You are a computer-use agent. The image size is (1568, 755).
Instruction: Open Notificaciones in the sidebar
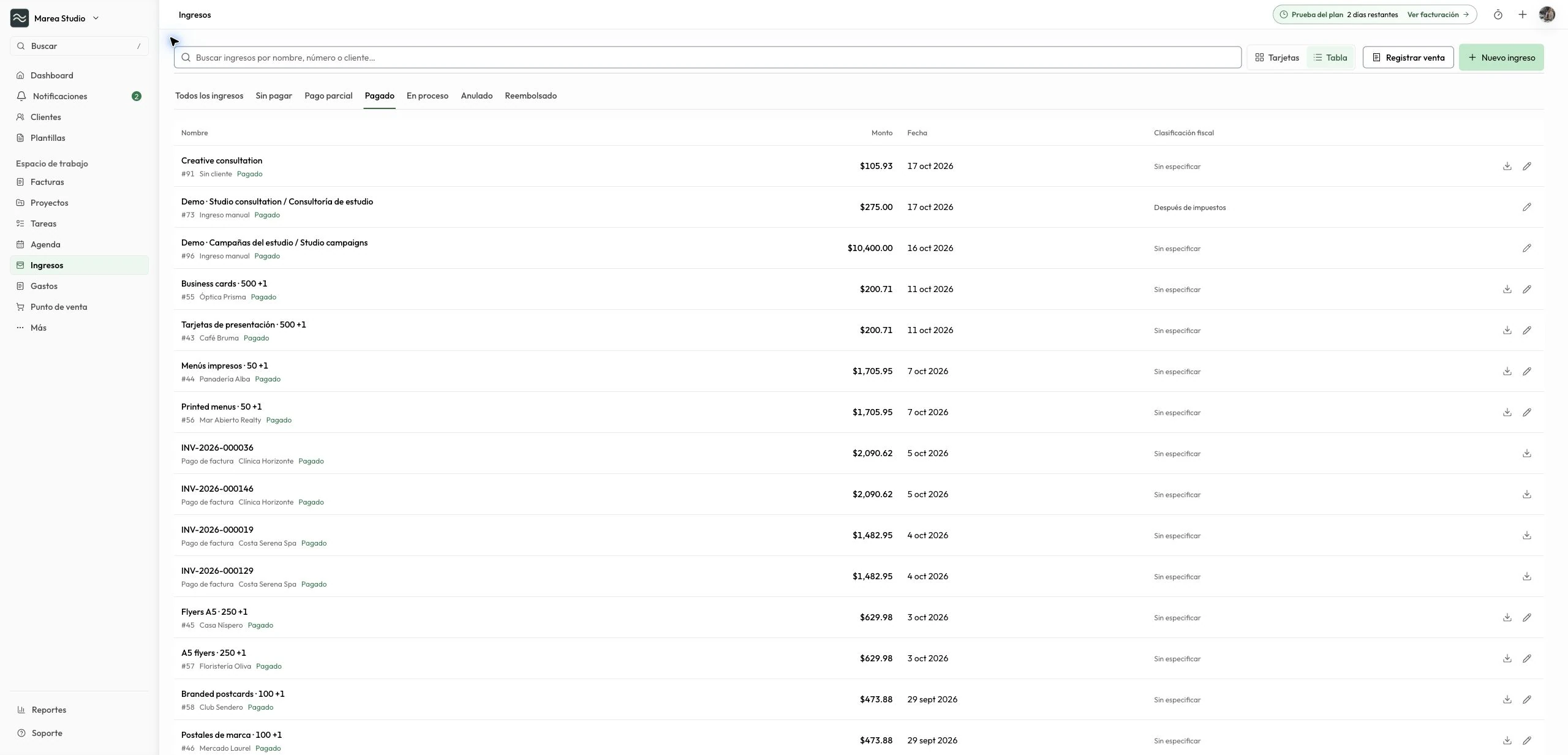tap(79, 97)
